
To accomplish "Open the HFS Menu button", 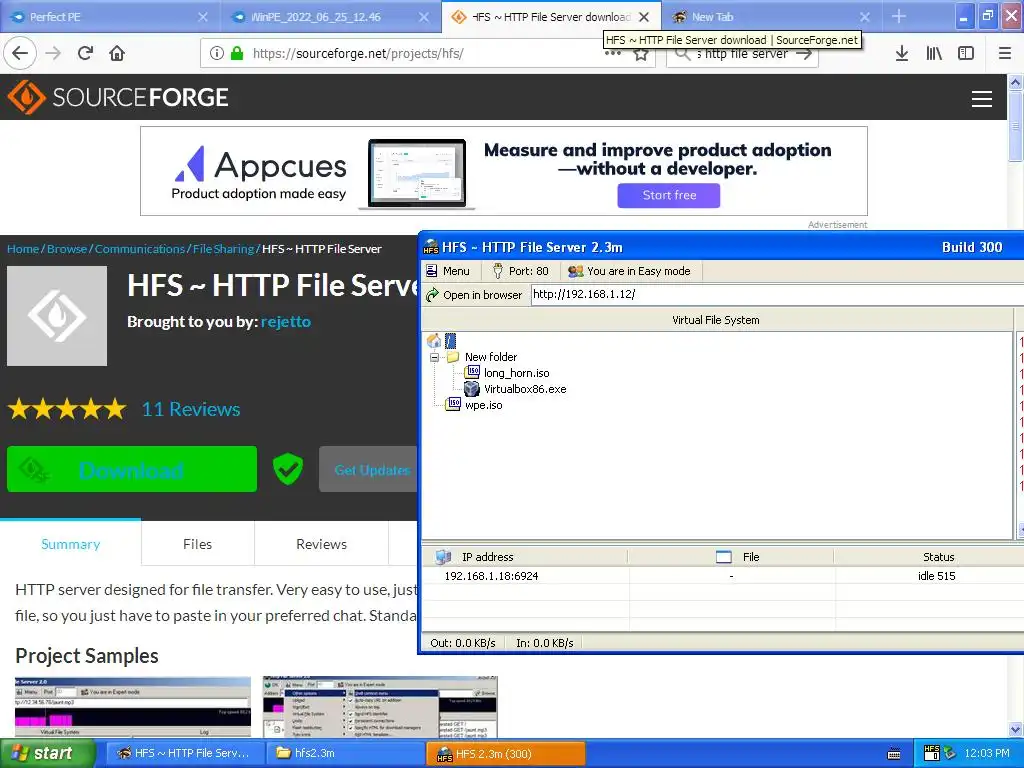I will 449,271.
